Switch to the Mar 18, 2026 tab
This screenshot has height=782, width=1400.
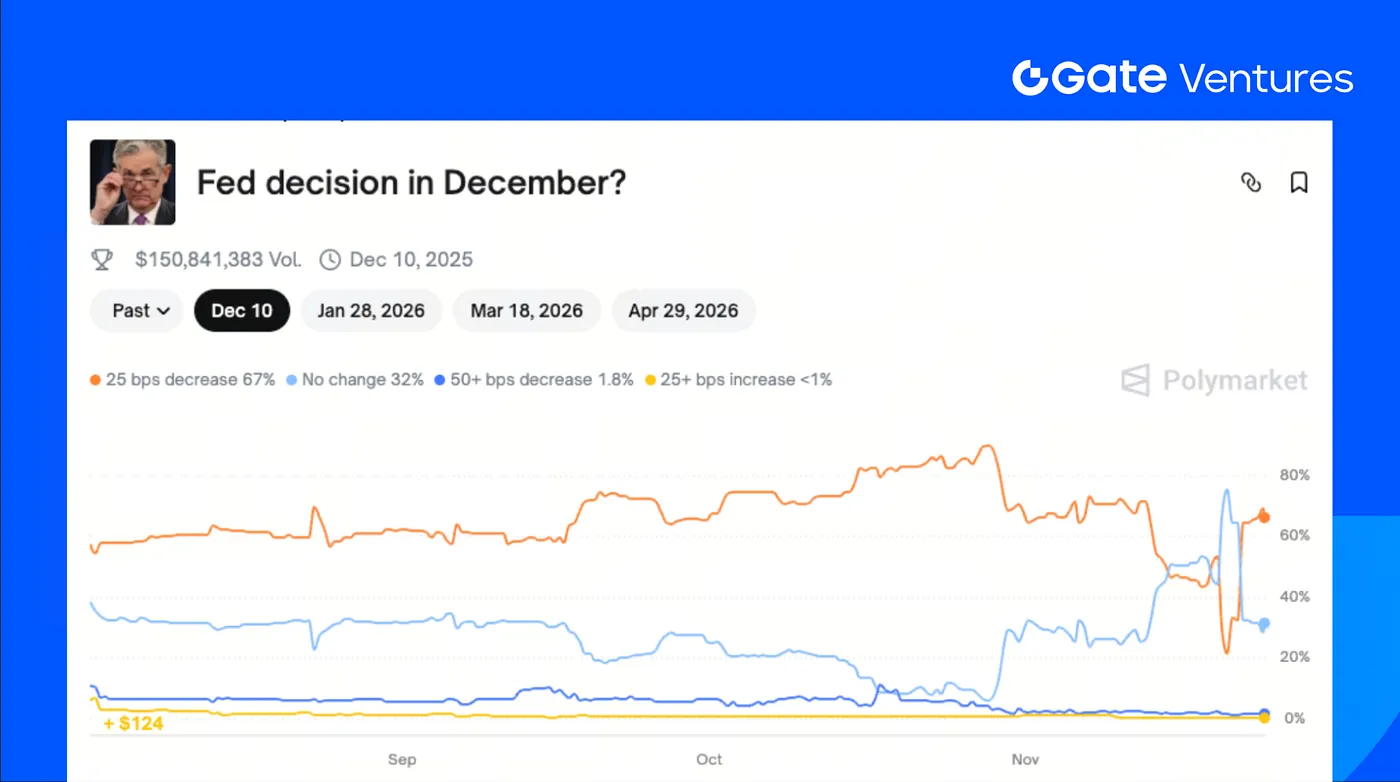point(526,311)
